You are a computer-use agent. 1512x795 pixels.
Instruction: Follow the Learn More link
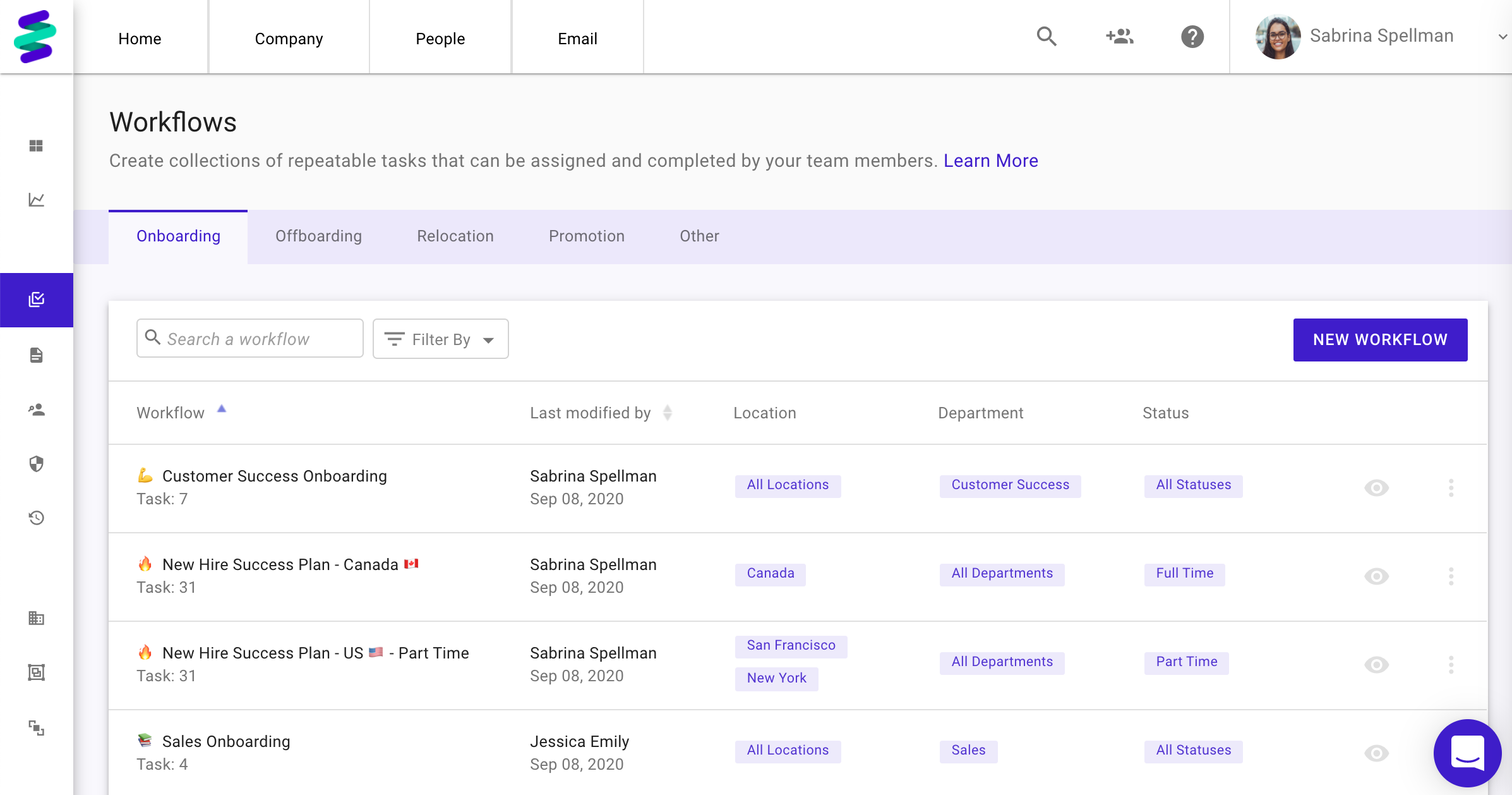[991, 161]
